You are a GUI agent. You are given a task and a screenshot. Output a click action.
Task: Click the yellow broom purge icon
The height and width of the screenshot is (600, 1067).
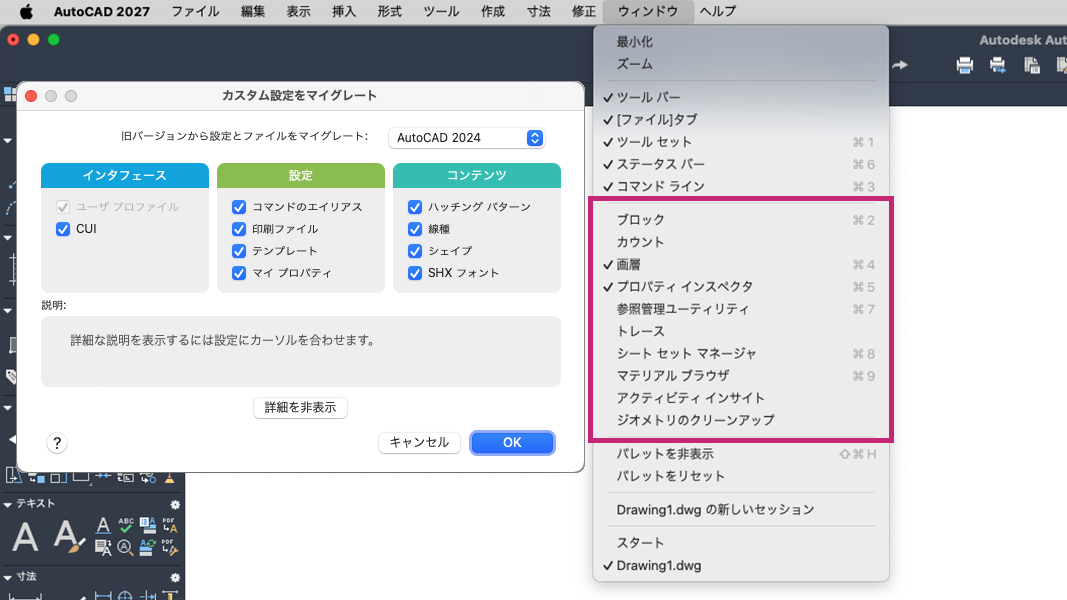pos(169,478)
